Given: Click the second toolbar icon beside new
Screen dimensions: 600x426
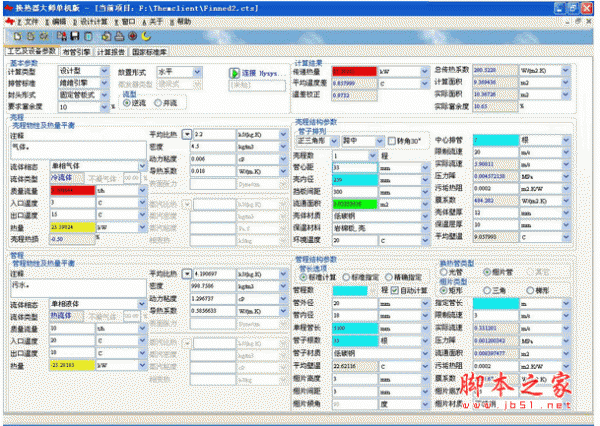Looking at the screenshot, I should click(31, 36).
